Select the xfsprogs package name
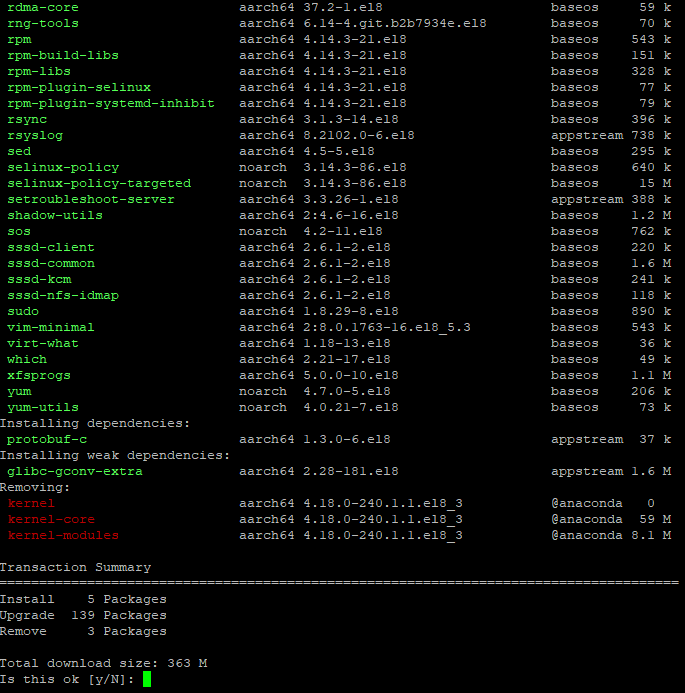Viewport: 685px width, 693px height. (x=39, y=375)
